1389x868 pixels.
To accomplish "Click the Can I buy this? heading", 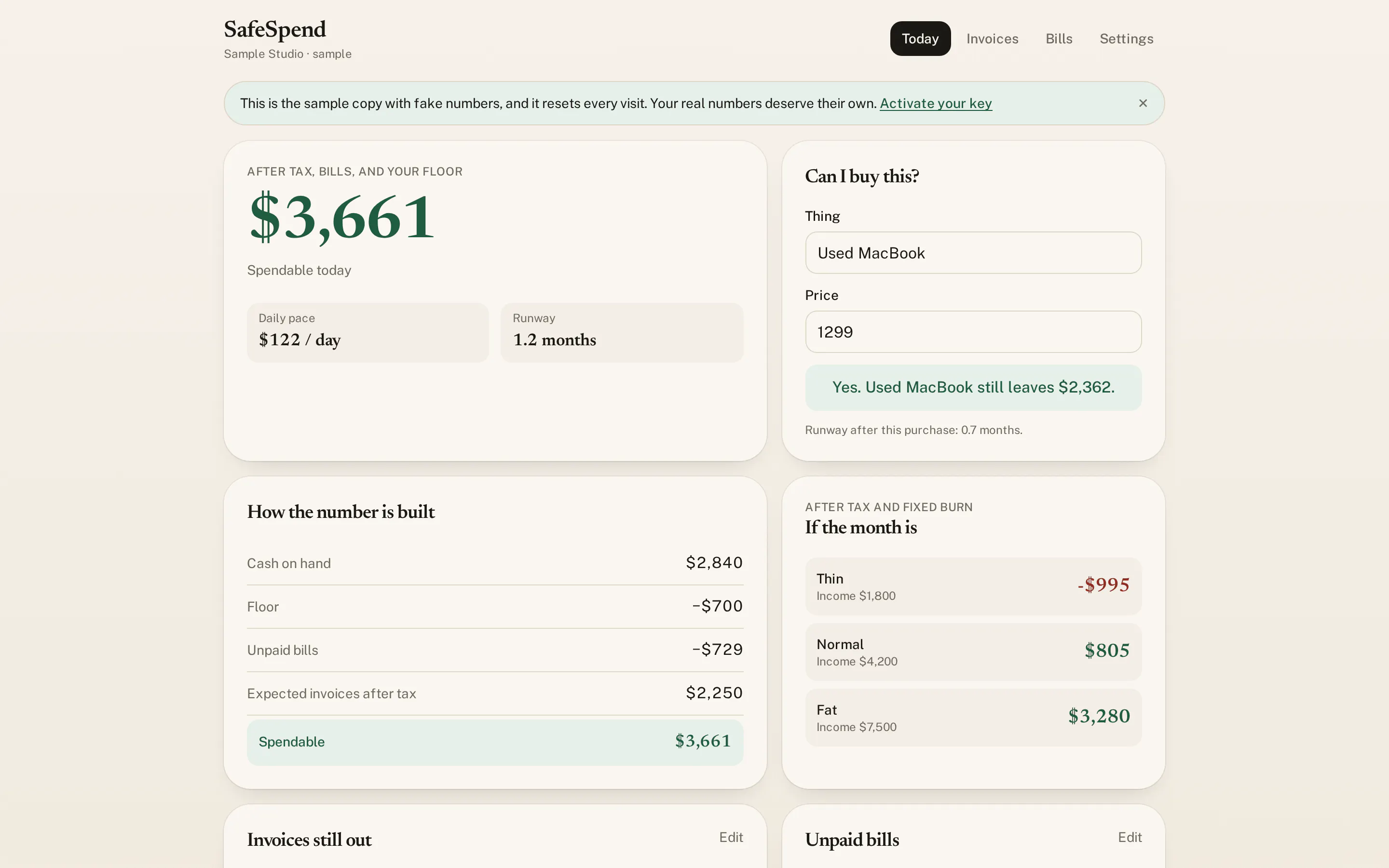I will tap(861, 176).
